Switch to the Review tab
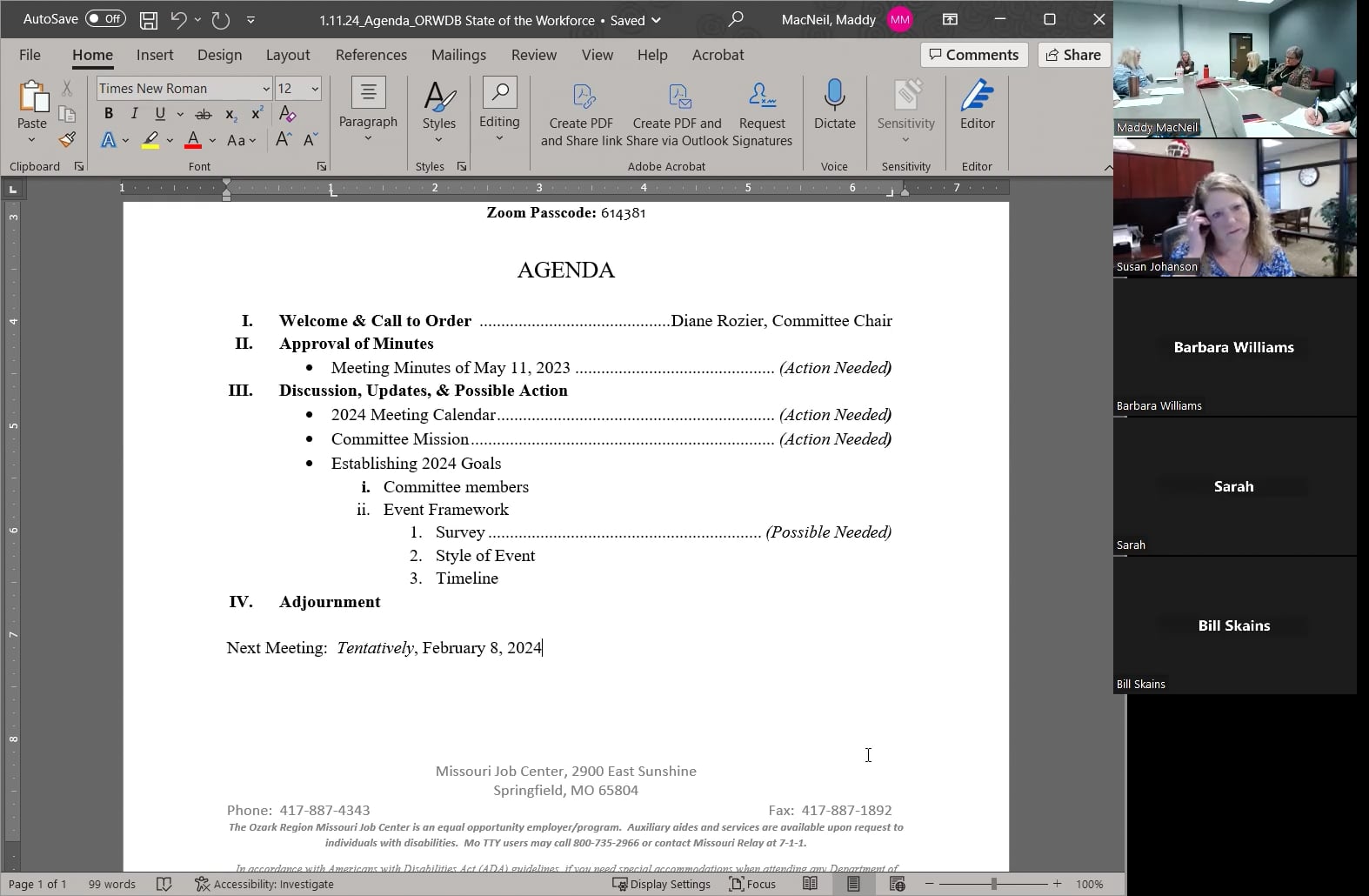 534,55
